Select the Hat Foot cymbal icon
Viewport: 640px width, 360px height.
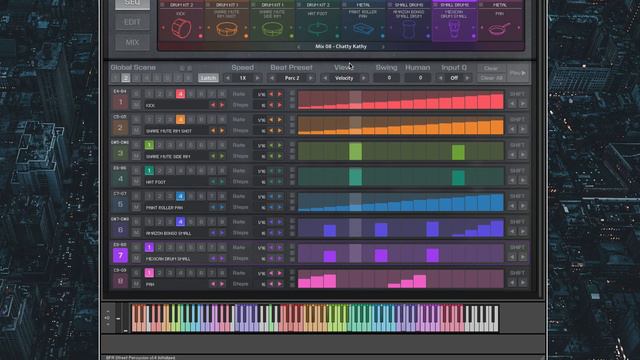(x=318, y=29)
